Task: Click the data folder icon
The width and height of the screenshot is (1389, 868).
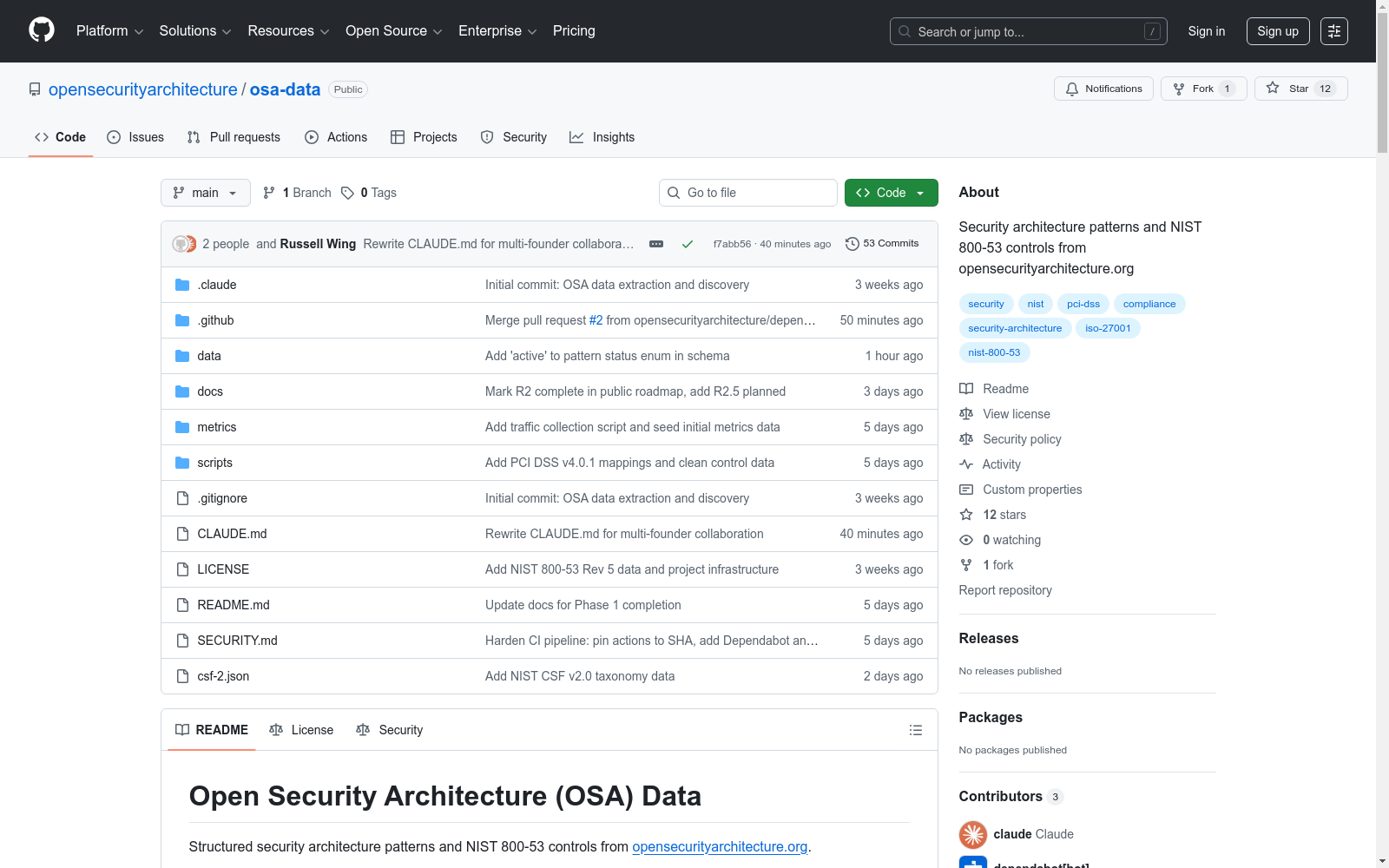Action: (x=182, y=356)
